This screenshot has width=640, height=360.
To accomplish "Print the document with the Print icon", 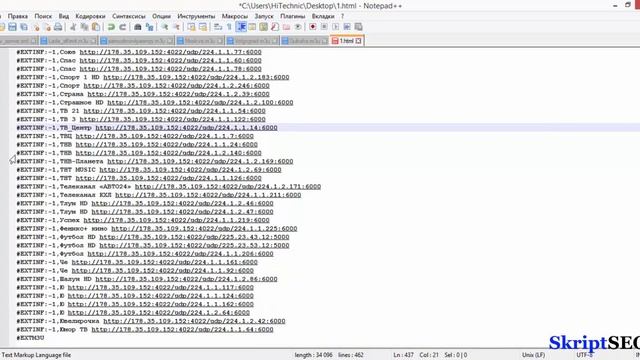I will [x=58, y=27].
